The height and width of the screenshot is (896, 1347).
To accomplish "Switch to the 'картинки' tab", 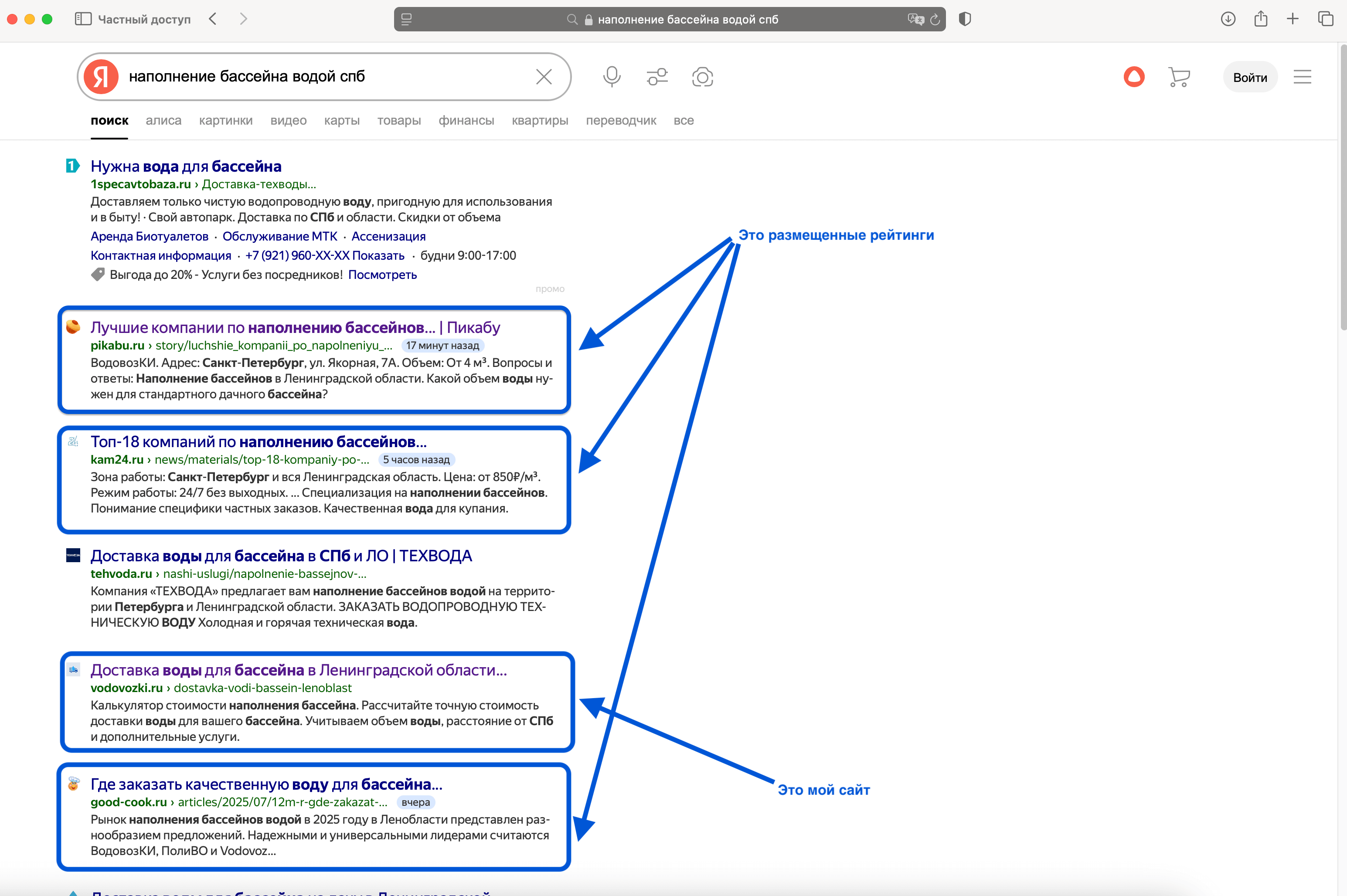I will coord(226,121).
